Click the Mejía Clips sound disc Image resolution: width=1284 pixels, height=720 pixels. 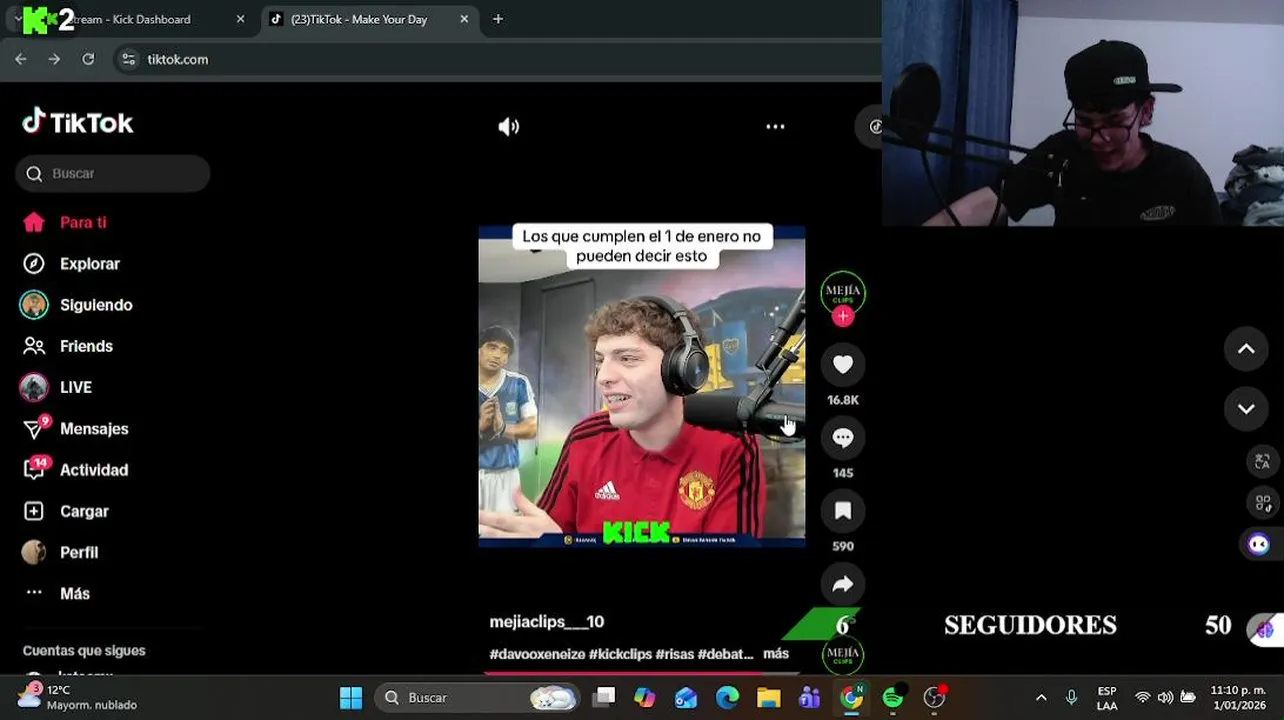pos(843,655)
